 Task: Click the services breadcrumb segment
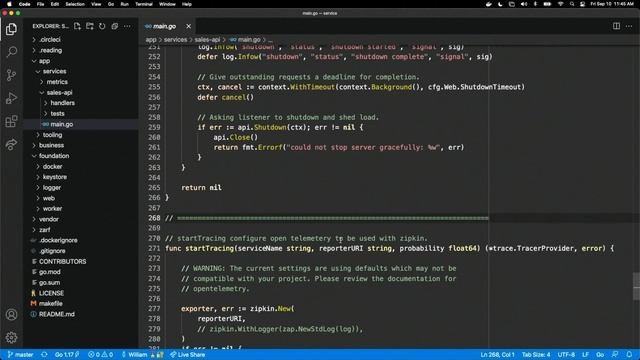176,40
